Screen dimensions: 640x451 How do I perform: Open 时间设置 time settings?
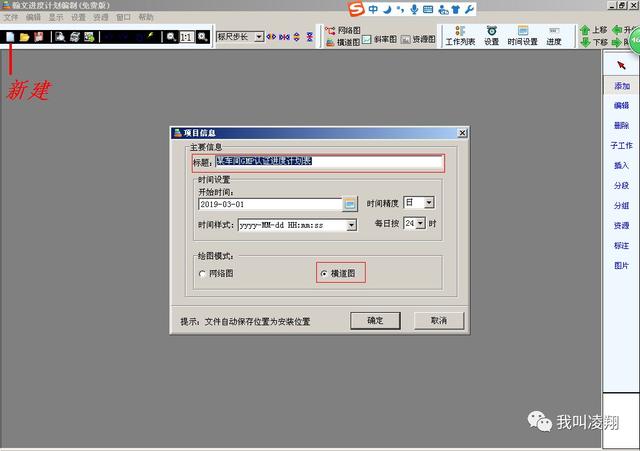[522, 36]
